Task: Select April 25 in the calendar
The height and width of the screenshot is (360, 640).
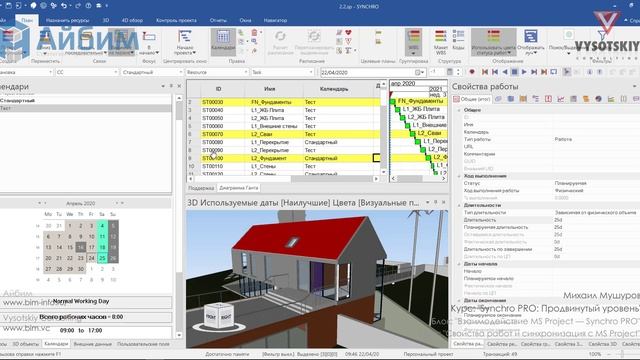Action: pyautogui.click(x=102, y=258)
